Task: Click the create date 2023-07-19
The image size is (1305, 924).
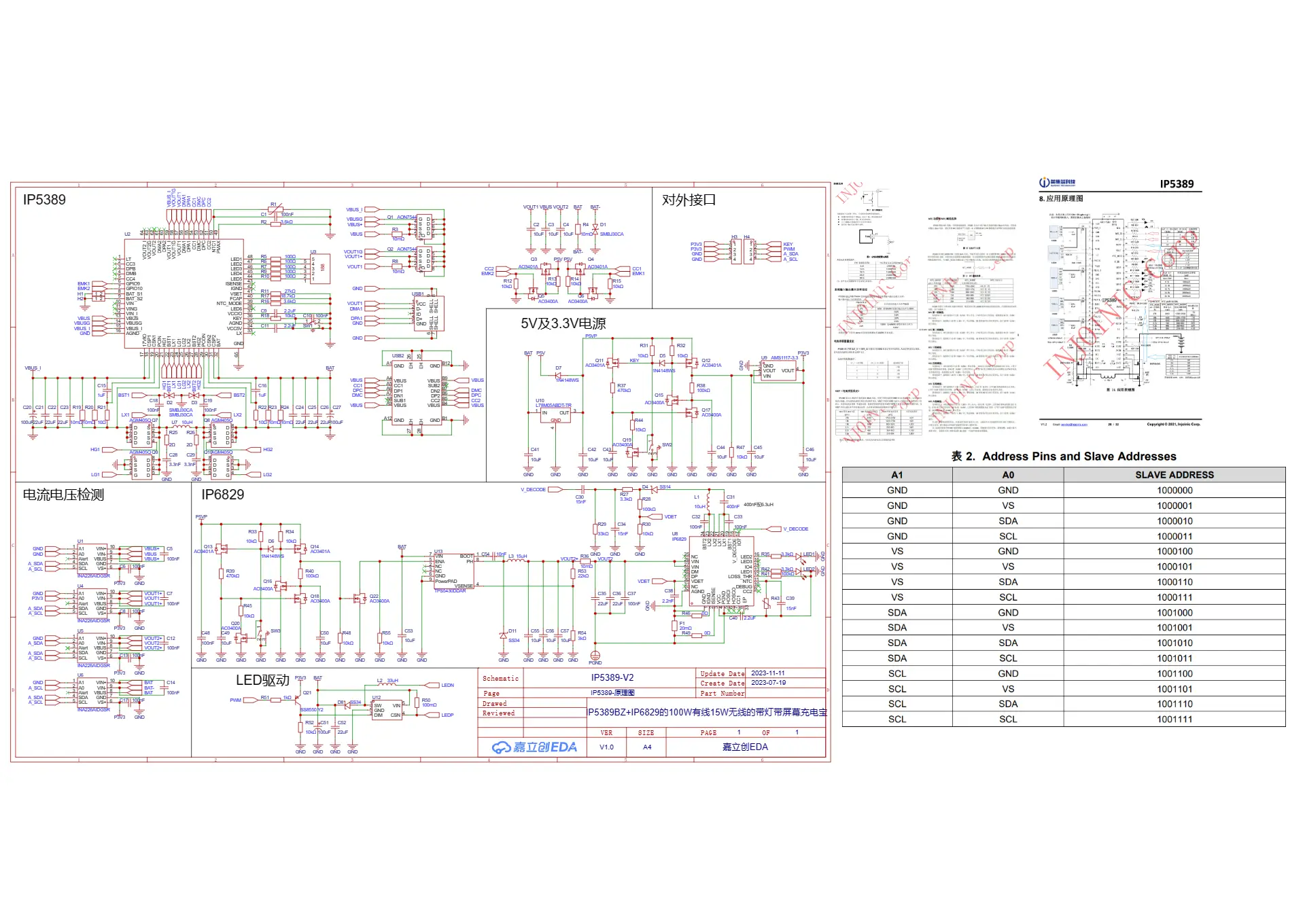Action: coord(768,683)
